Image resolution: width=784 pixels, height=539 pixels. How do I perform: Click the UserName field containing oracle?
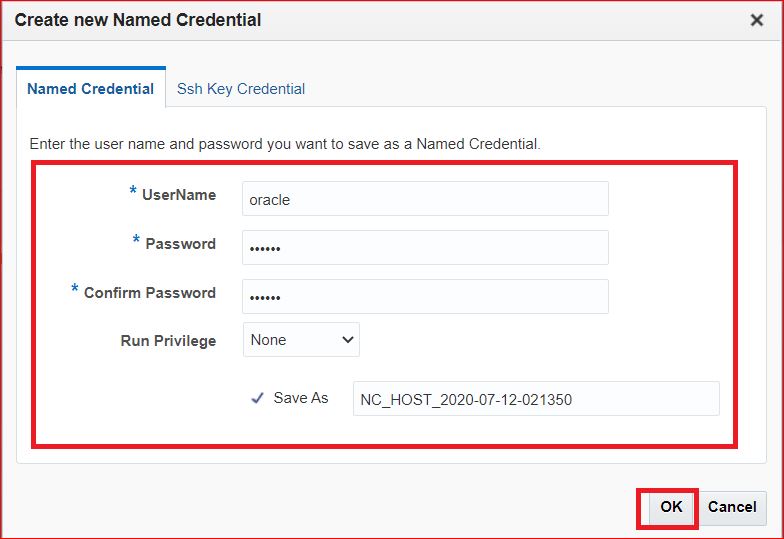[x=425, y=199]
